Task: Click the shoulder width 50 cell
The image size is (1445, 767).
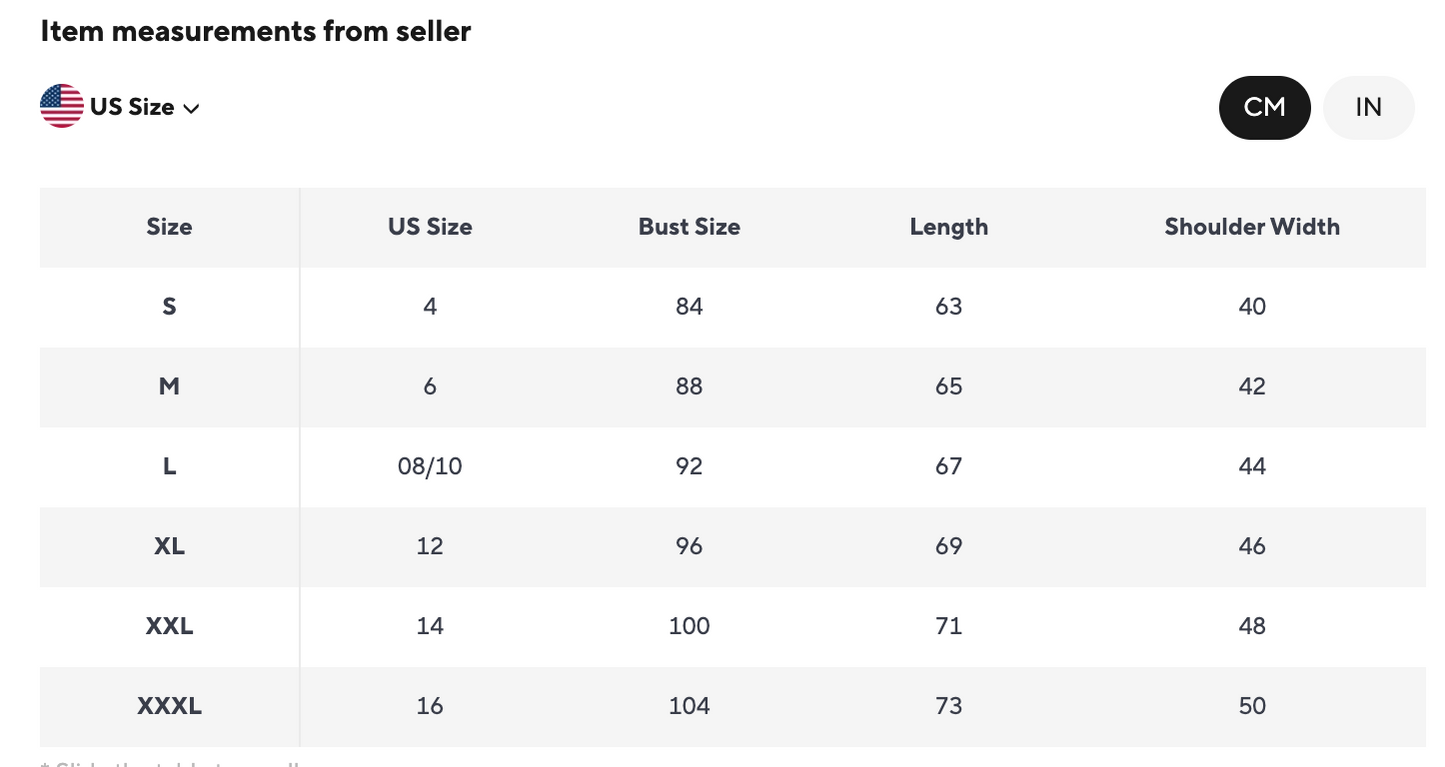Action: 1251,706
